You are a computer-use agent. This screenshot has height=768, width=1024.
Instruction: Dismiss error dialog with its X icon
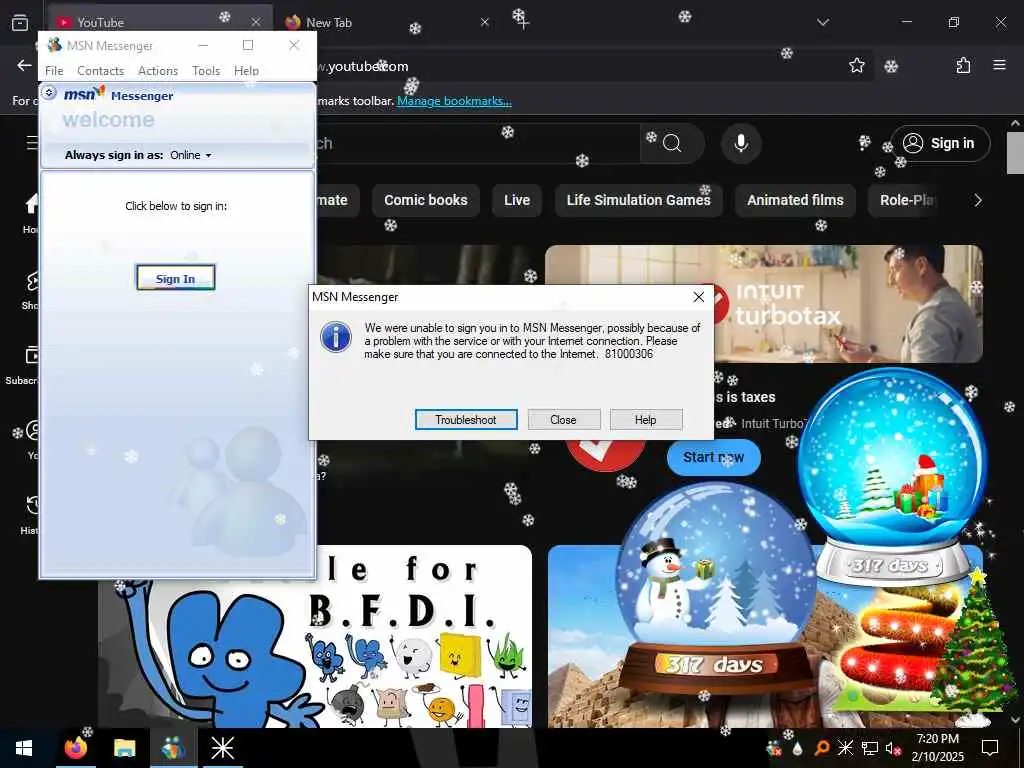coord(698,297)
